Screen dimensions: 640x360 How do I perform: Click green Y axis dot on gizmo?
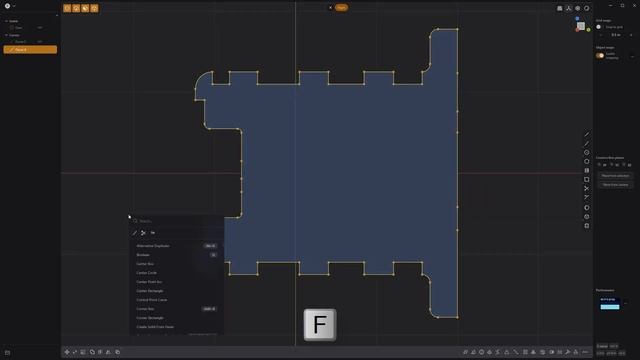click(588, 30)
